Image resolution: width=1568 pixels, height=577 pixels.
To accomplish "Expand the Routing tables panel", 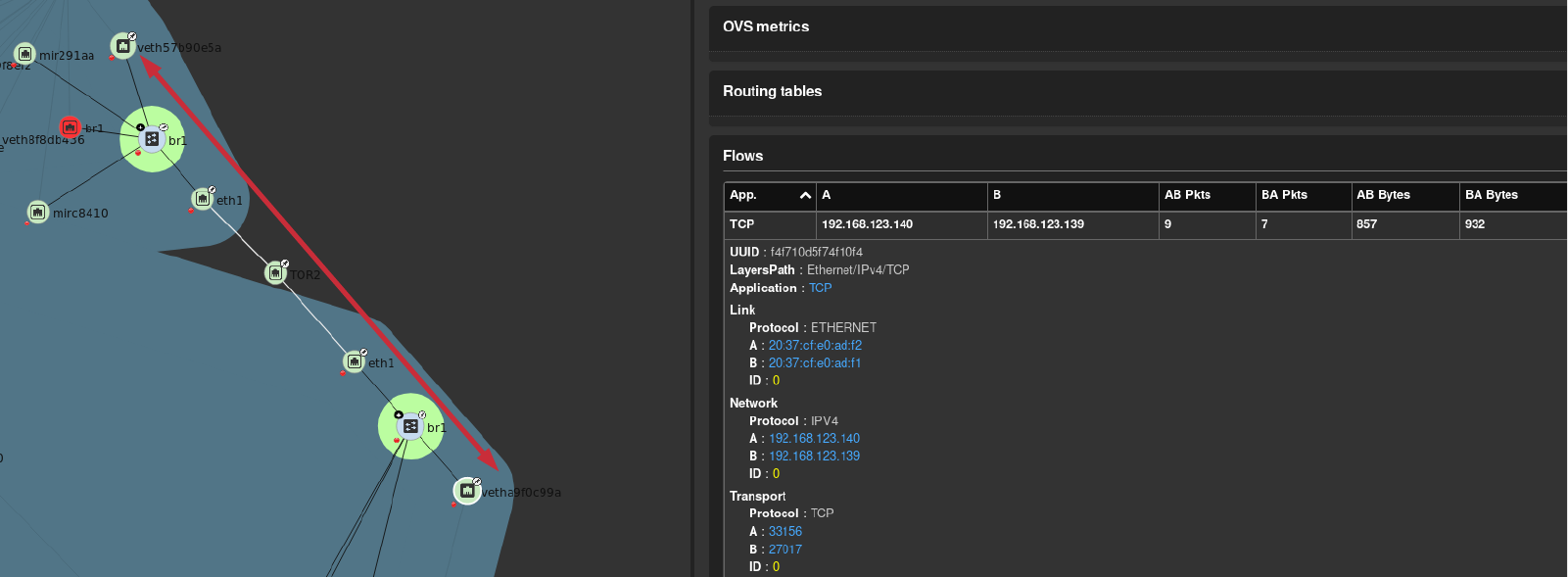I will tap(772, 91).
